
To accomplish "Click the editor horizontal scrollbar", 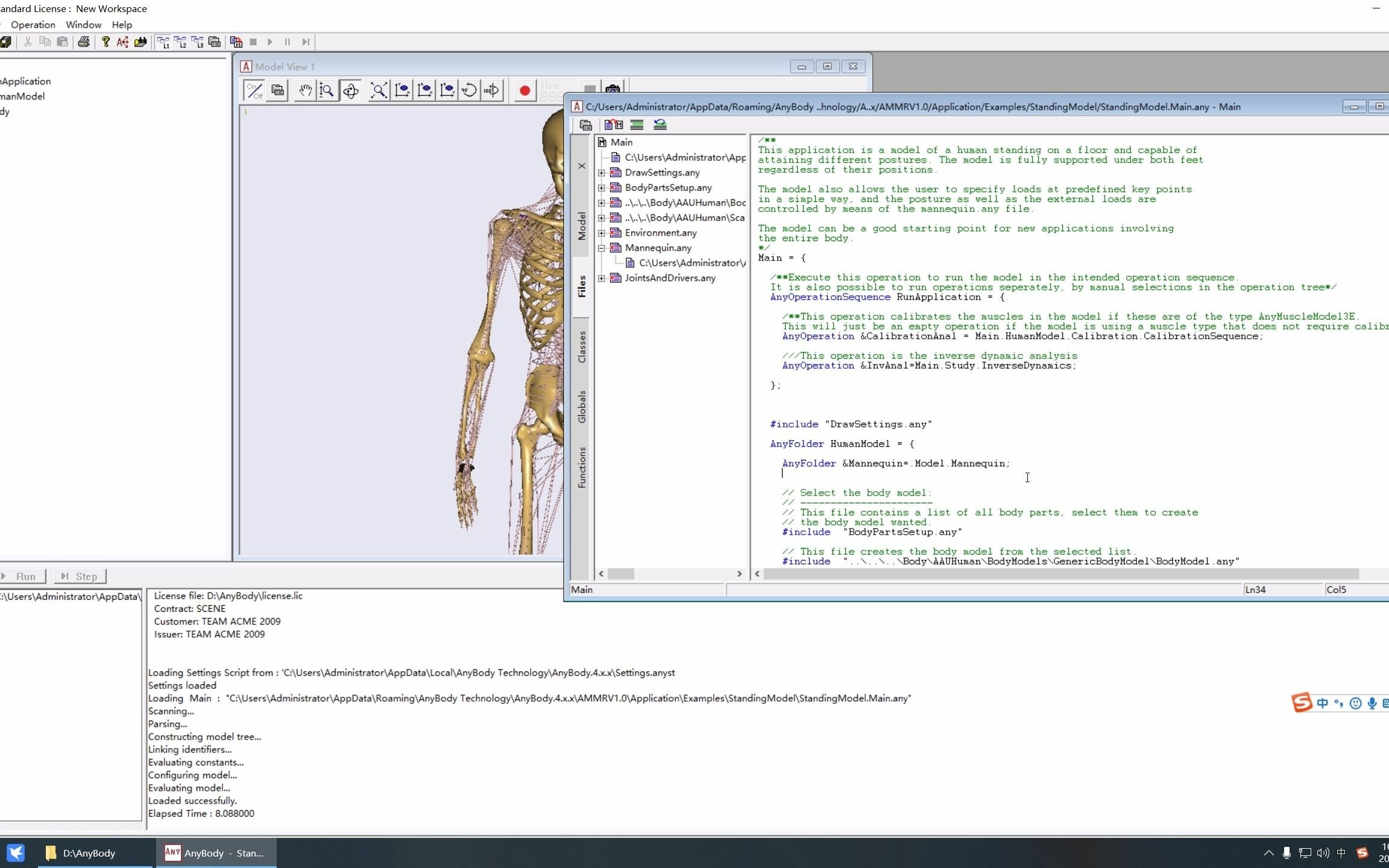I will [x=1060, y=574].
